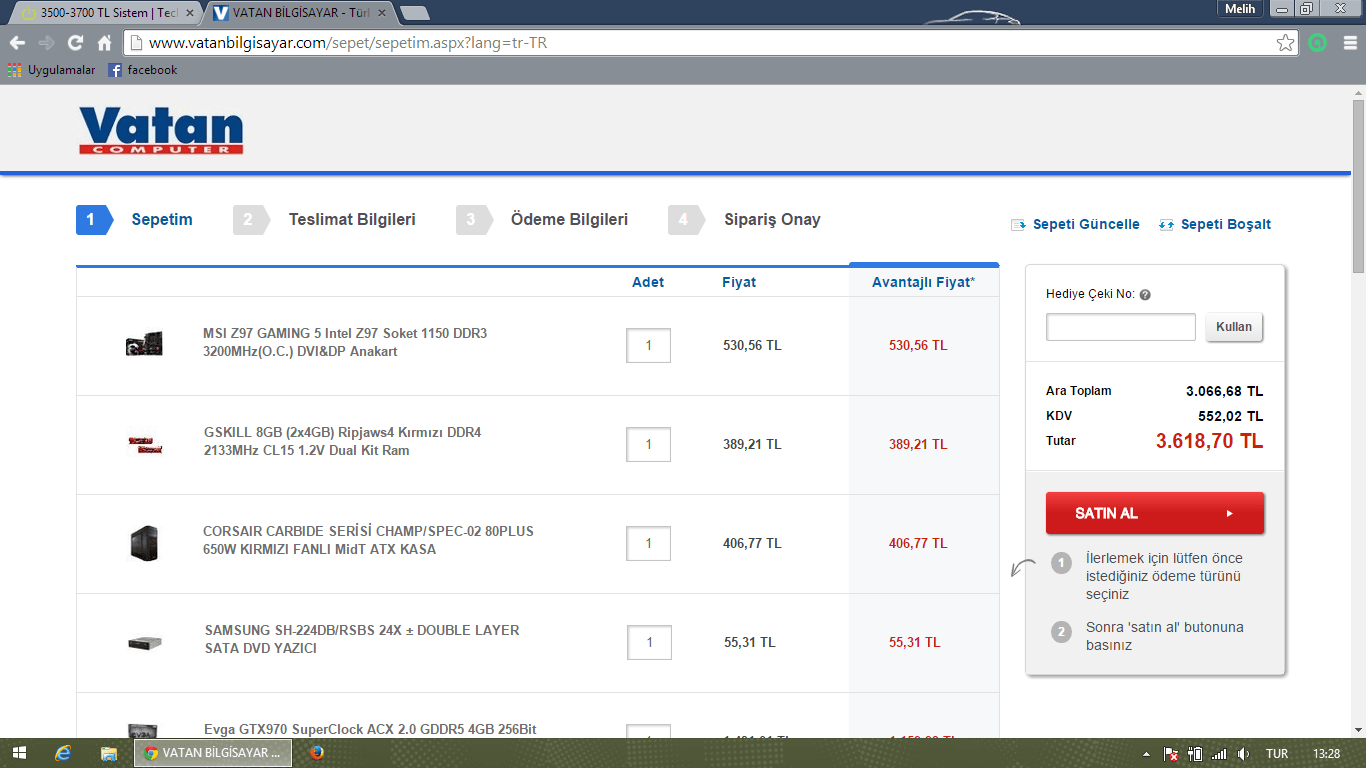Apply the gift code with Kullan
The image size is (1366, 768).
[1234, 327]
